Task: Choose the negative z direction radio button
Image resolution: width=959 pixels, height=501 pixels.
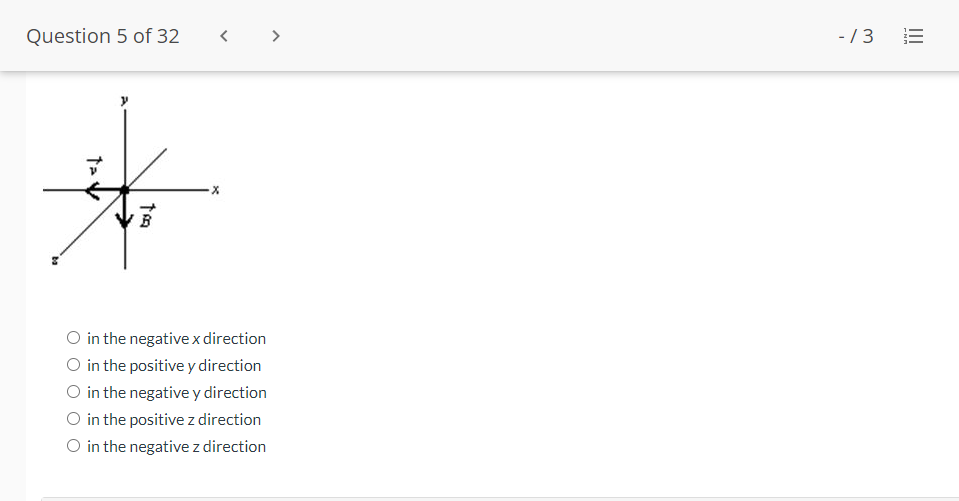Action: tap(73, 445)
